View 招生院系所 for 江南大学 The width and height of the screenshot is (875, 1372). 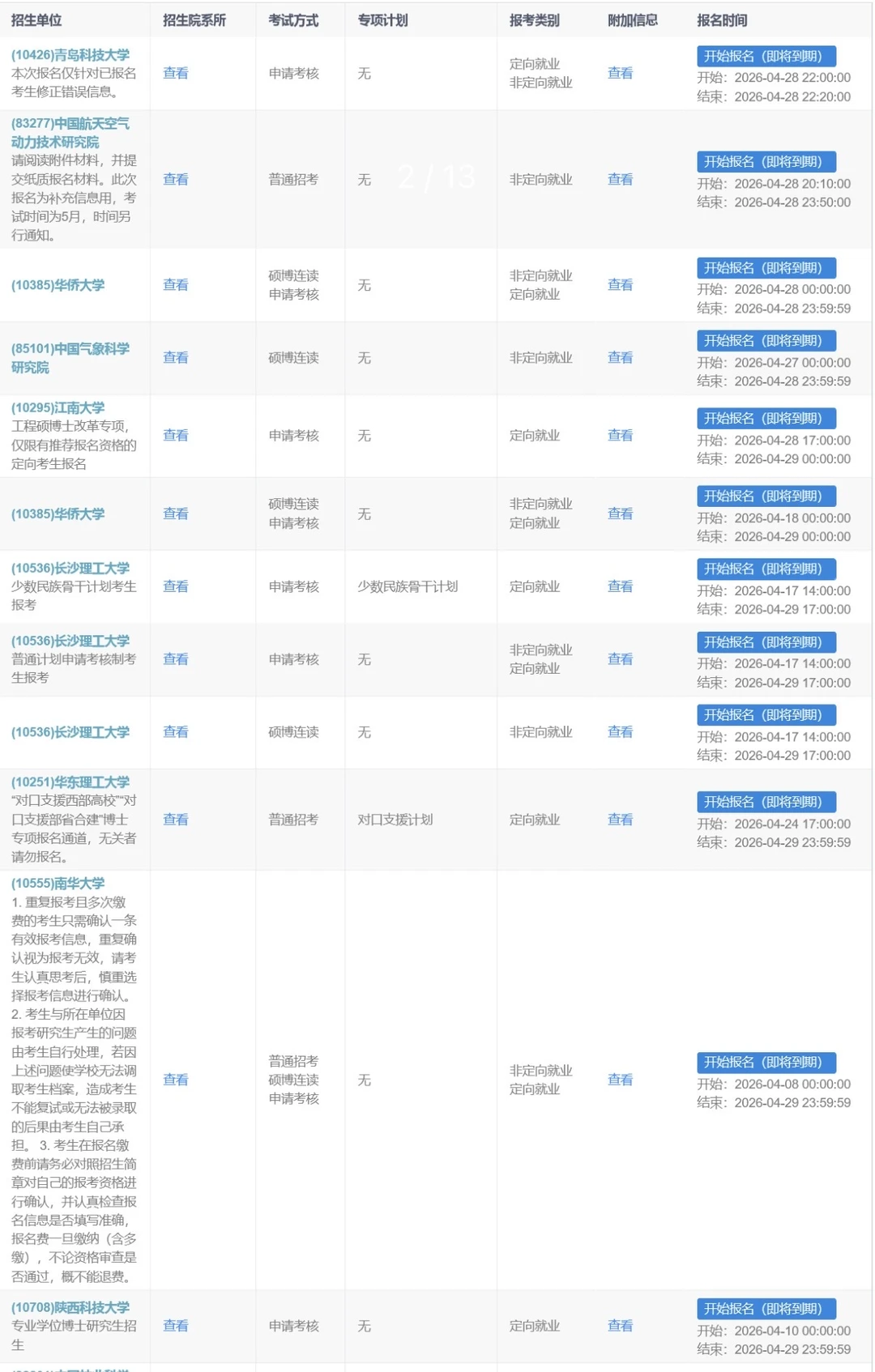(x=176, y=435)
